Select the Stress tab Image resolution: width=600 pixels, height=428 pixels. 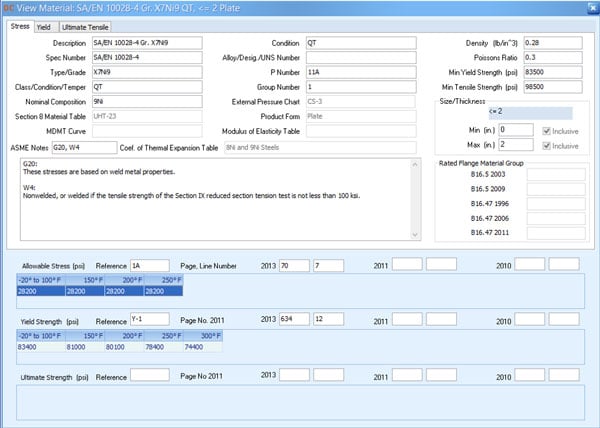(x=19, y=27)
